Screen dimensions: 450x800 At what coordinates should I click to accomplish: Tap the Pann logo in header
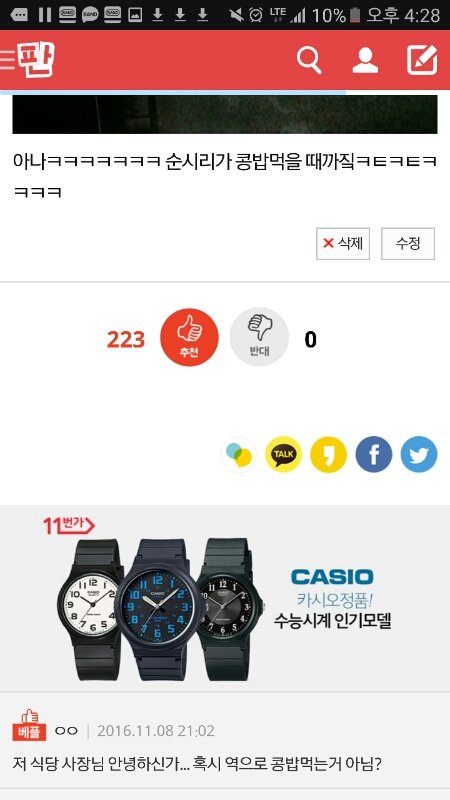[36, 59]
